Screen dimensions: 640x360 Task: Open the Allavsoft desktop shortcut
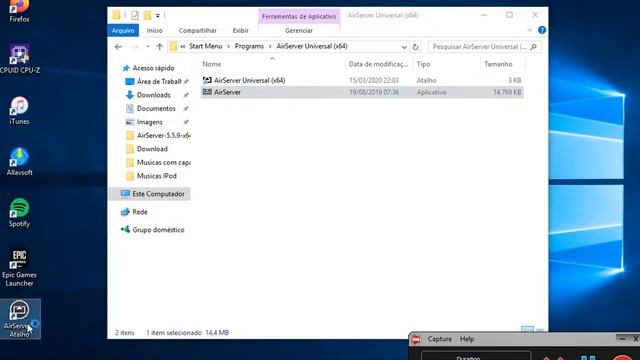[x=19, y=162]
